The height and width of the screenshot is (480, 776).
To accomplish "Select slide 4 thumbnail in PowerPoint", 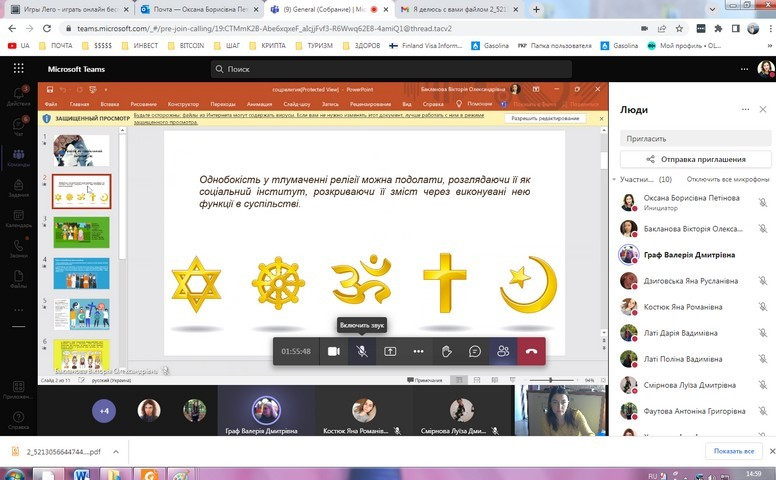I will (81, 273).
